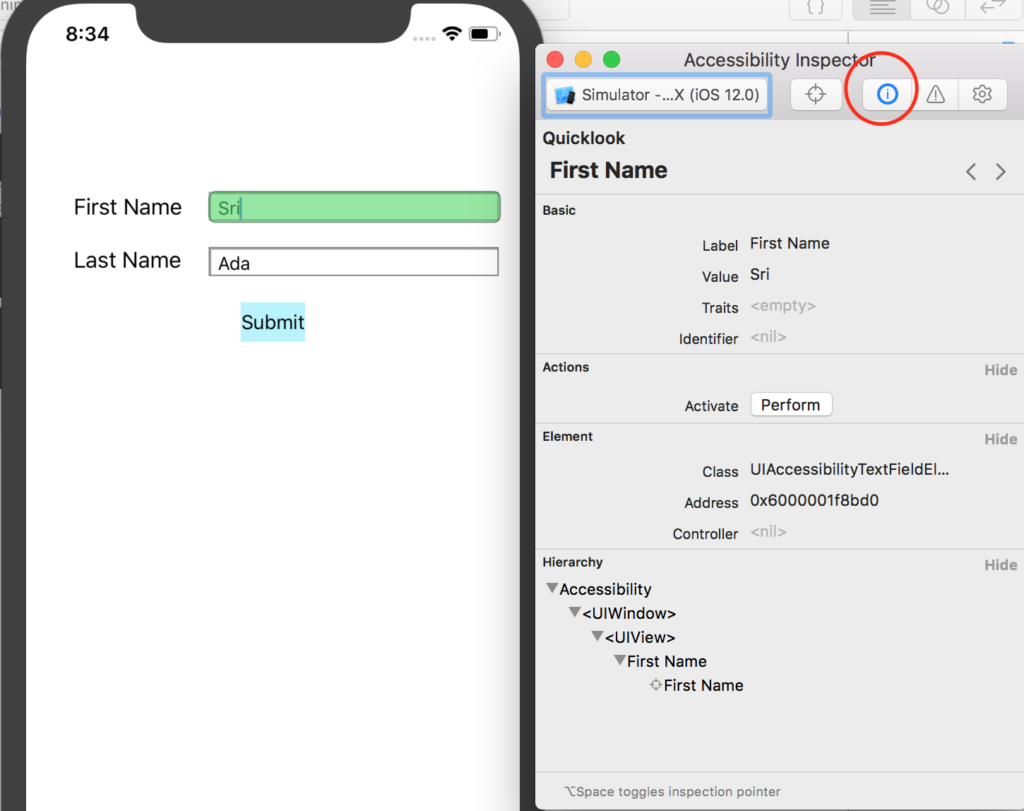Screen dimensions: 1024x811
Task: Click the Last Name text field
Action: click(x=353, y=263)
